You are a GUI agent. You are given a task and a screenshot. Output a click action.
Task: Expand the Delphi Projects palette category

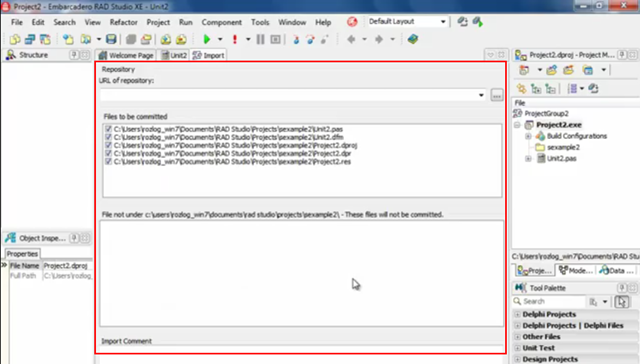pyautogui.click(x=517, y=315)
